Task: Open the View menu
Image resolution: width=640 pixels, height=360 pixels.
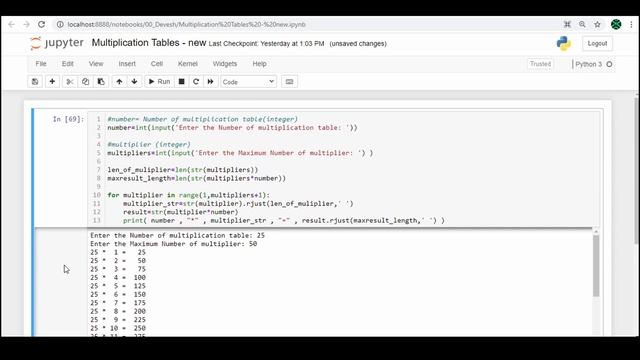Action: tap(96, 64)
